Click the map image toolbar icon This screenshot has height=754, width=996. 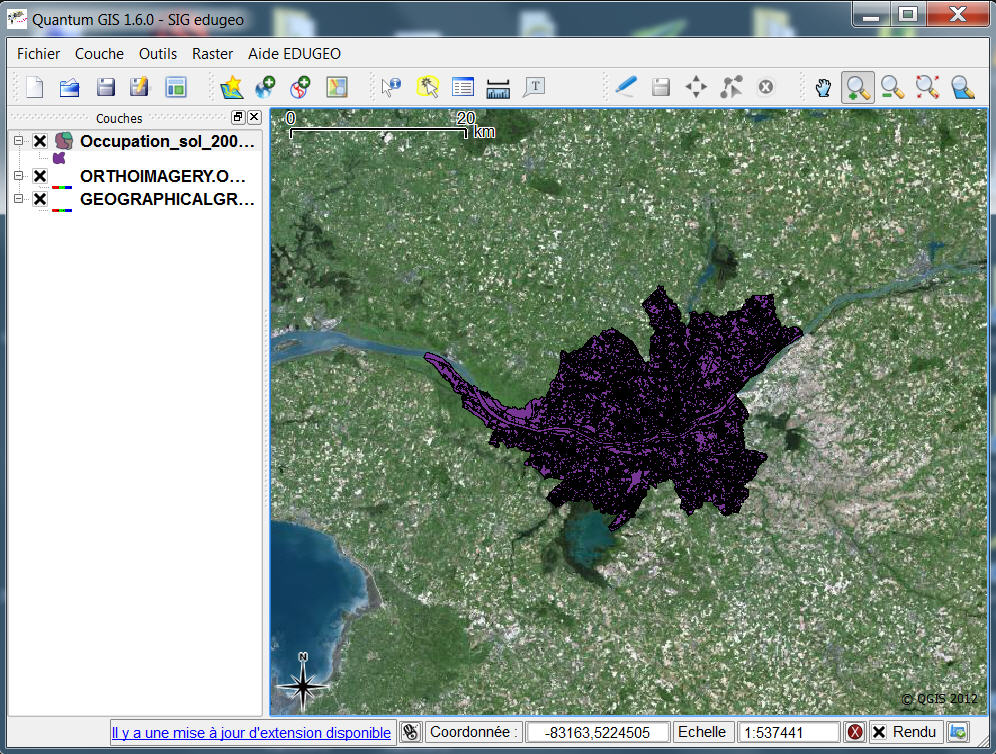(x=337, y=87)
